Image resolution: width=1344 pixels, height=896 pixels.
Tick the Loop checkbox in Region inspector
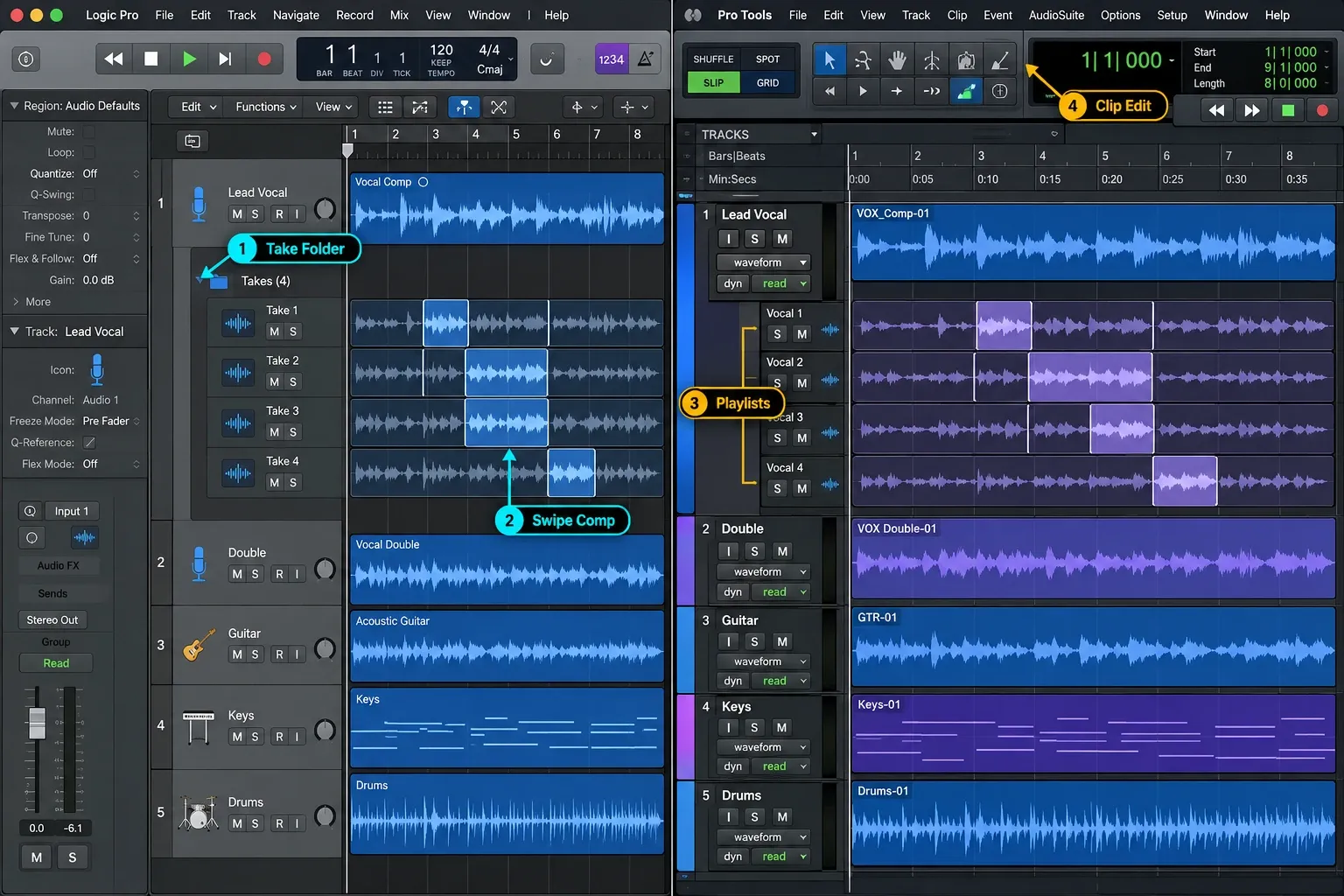[x=89, y=152]
